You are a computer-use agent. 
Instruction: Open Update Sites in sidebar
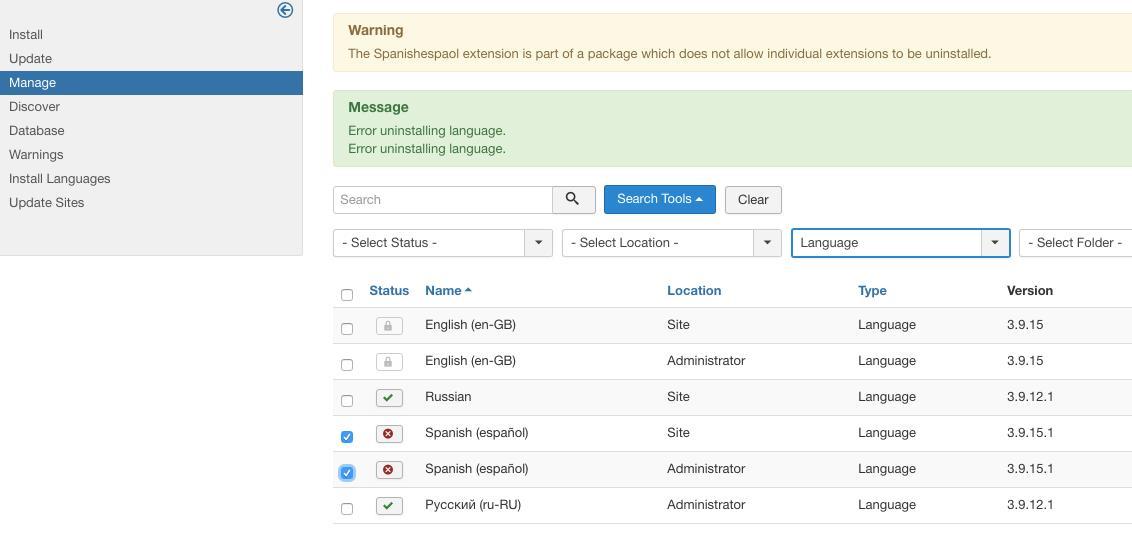click(x=47, y=203)
